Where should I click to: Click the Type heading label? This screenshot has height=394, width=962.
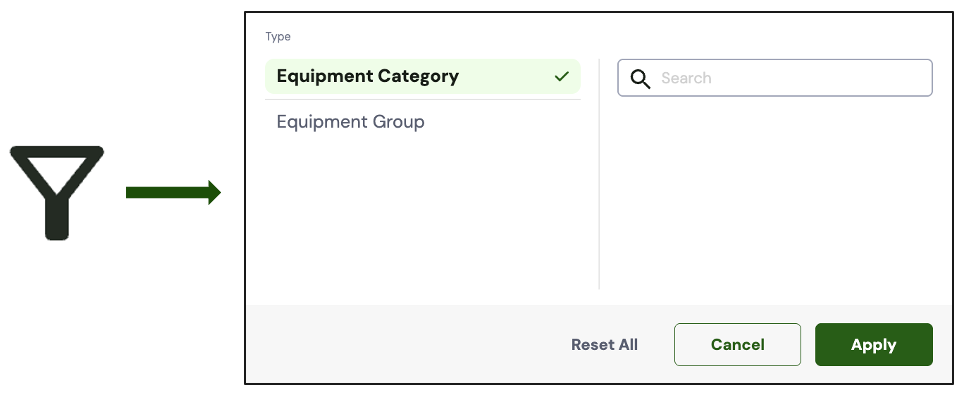tap(278, 37)
